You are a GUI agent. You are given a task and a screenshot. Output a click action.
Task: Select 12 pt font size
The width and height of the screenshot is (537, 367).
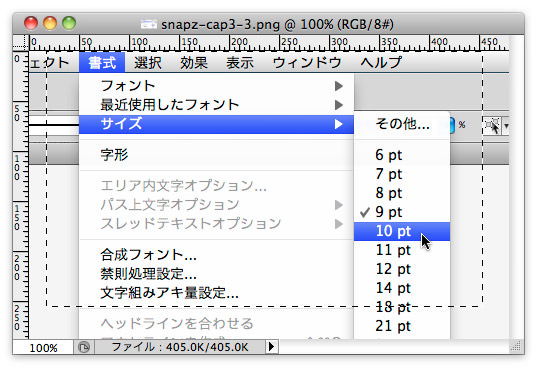[402, 269]
